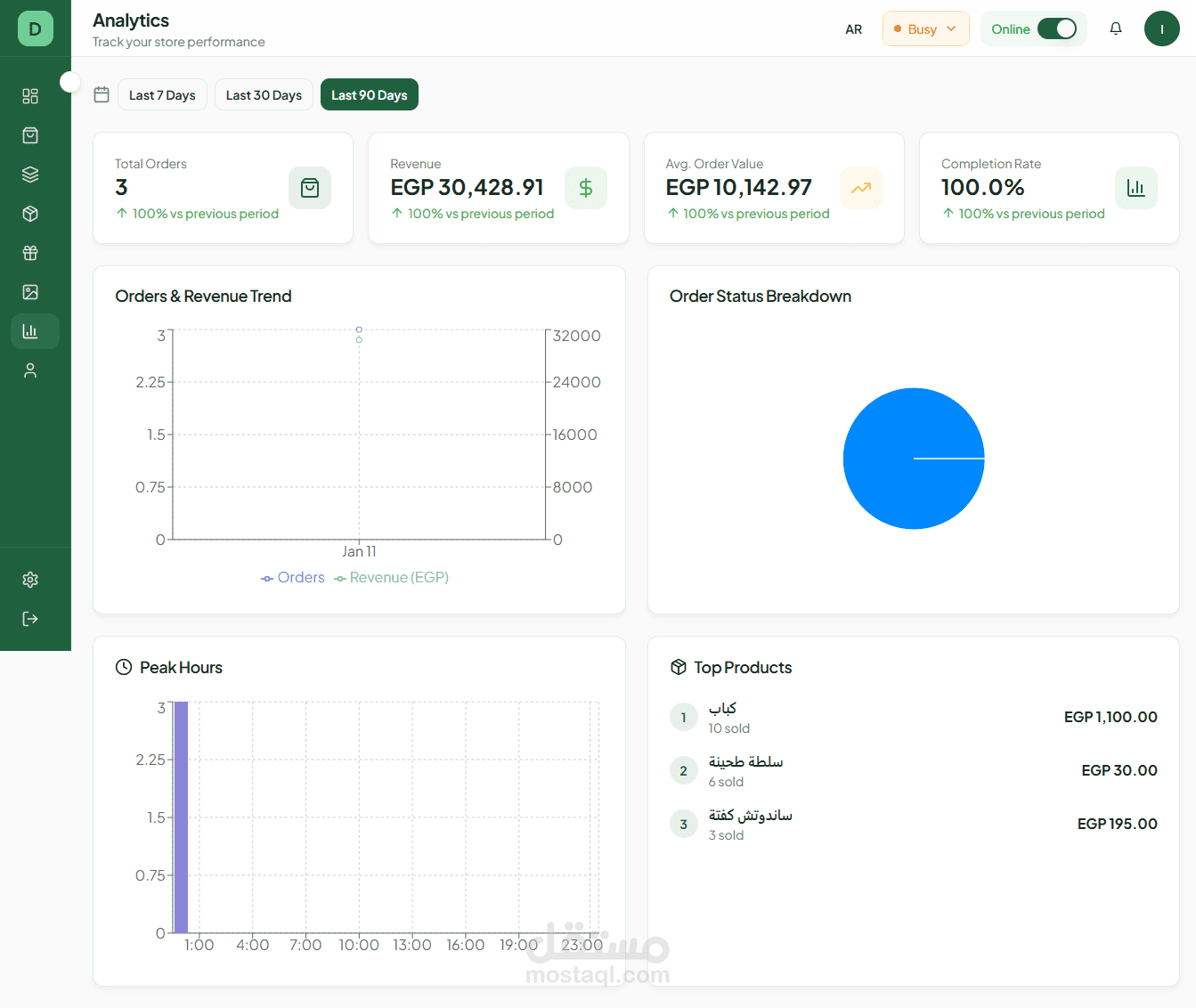Toggle the Online store switch

click(x=1057, y=28)
